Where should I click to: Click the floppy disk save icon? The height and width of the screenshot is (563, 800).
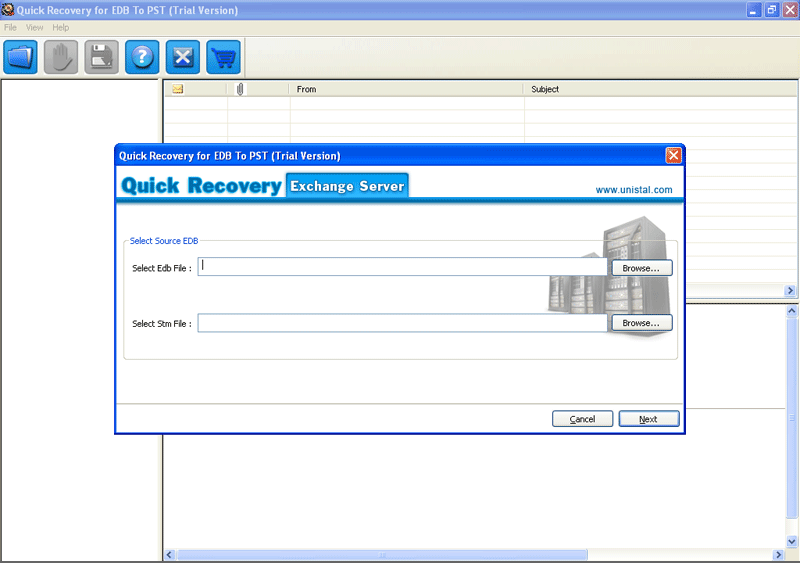pyautogui.click(x=101, y=56)
